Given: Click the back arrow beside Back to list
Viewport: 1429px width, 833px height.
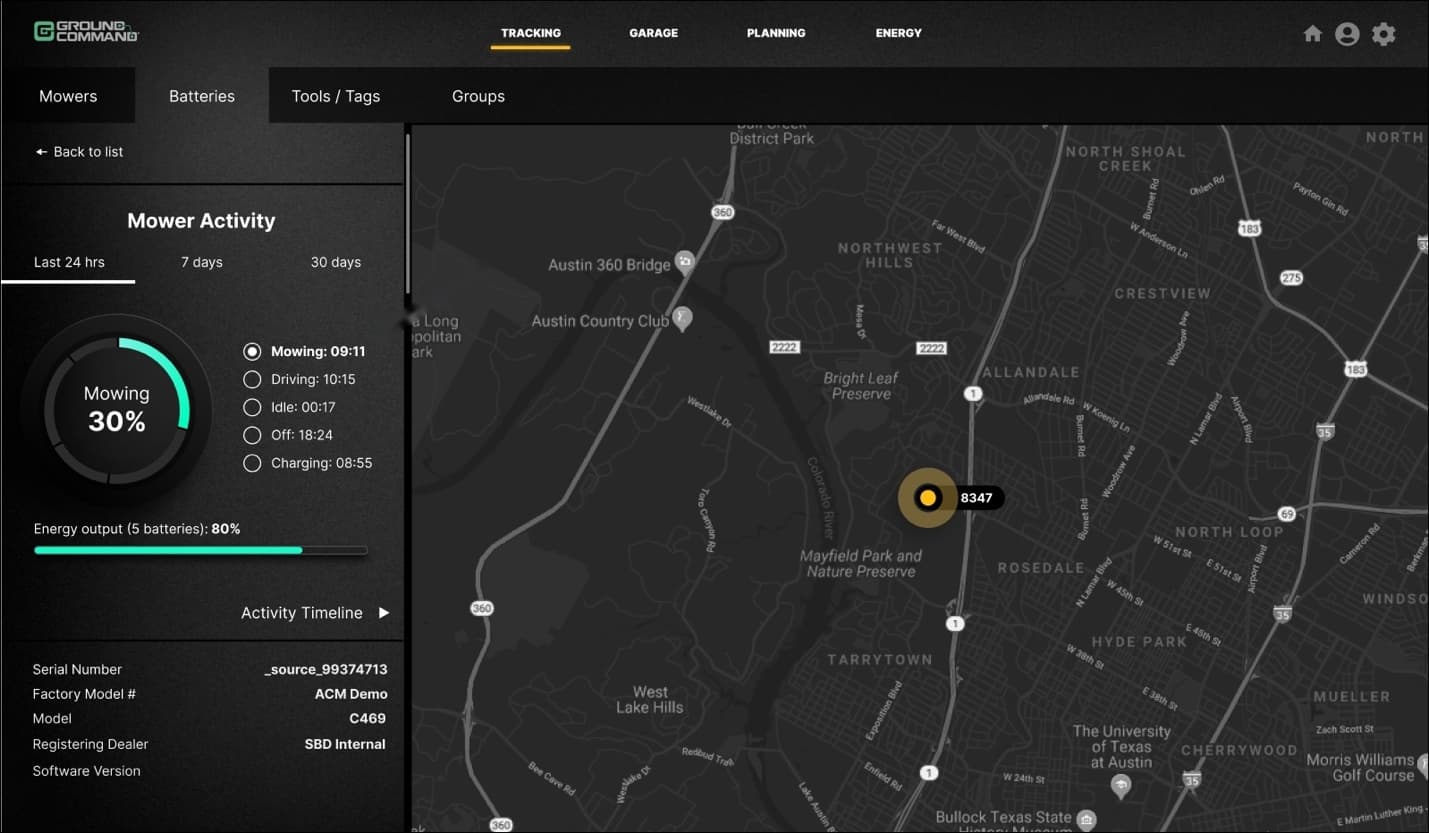Looking at the screenshot, I should (x=41, y=152).
